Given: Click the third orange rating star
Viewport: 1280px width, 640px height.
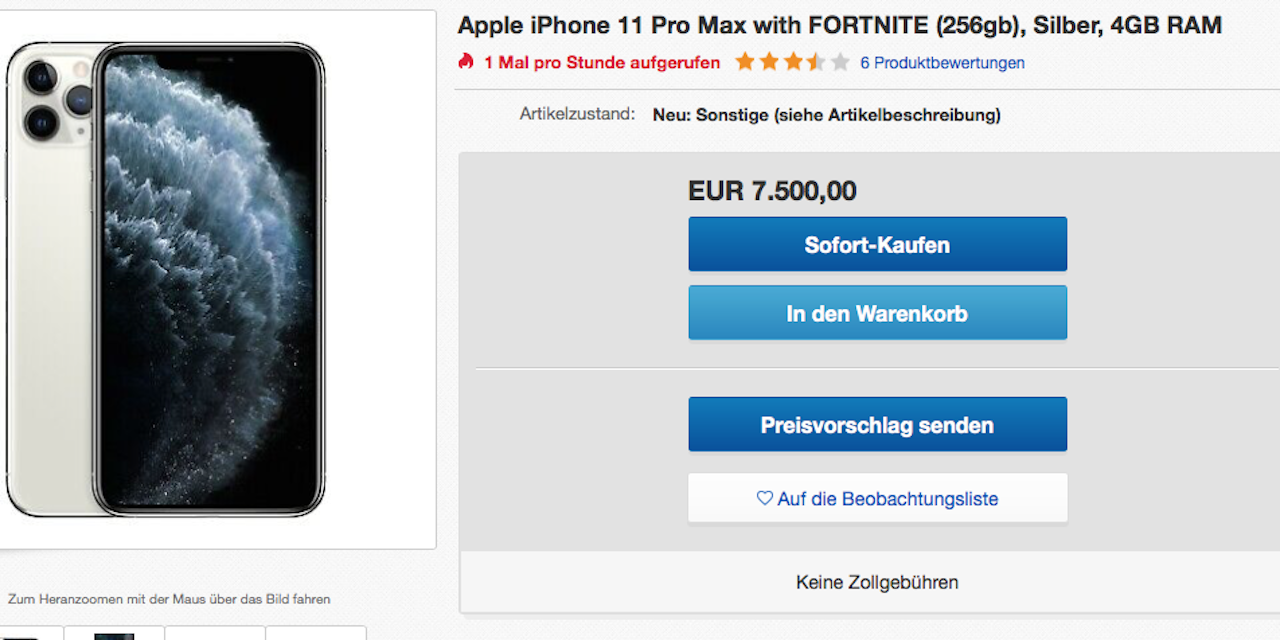Looking at the screenshot, I should [x=793, y=62].
